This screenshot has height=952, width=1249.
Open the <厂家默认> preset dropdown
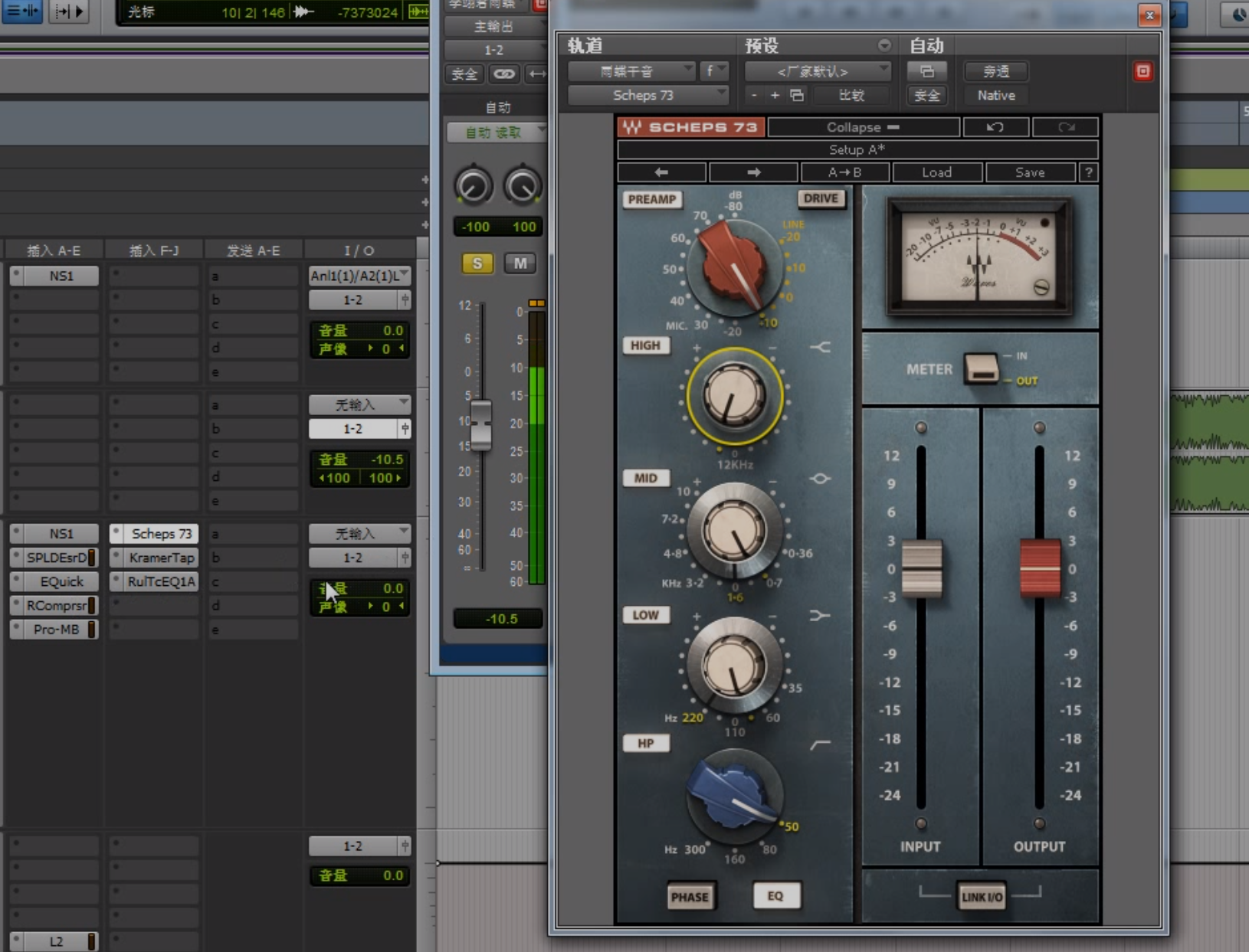(x=817, y=71)
